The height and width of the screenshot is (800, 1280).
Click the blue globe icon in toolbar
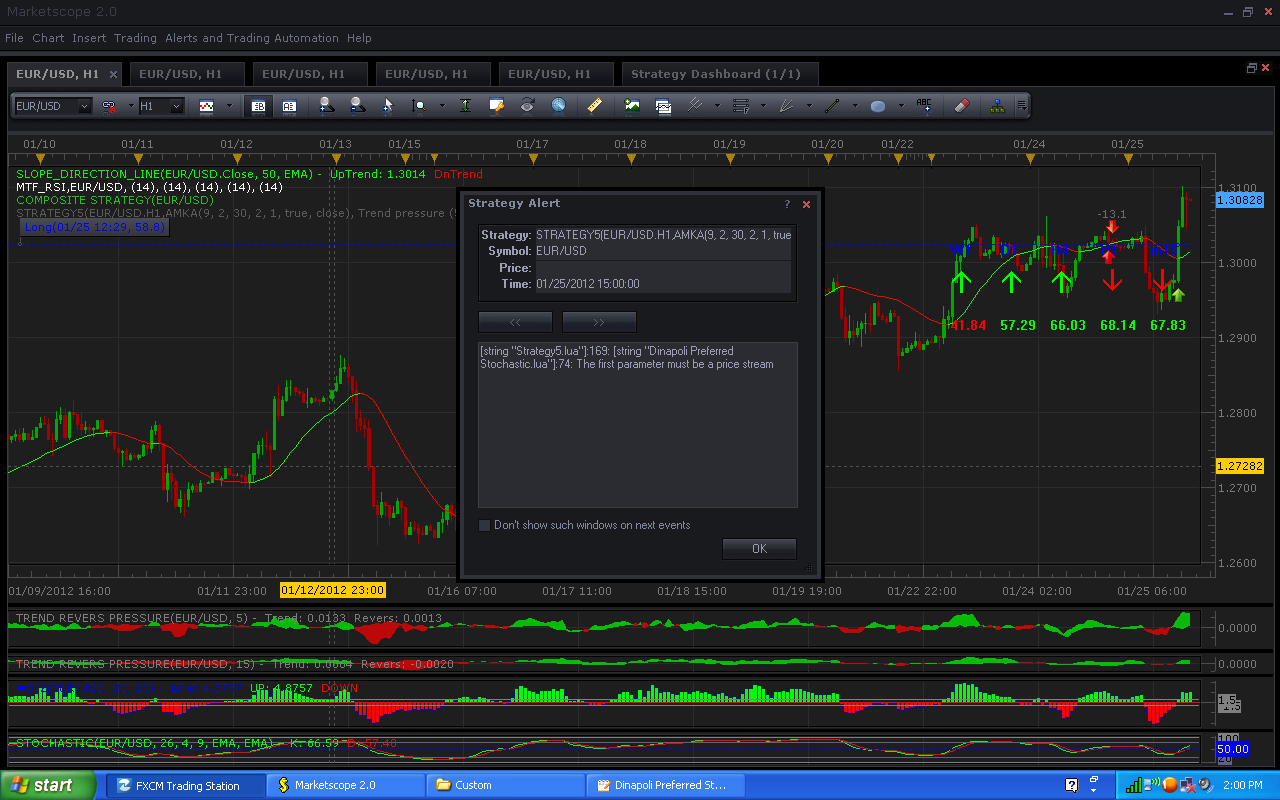point(558,105)
